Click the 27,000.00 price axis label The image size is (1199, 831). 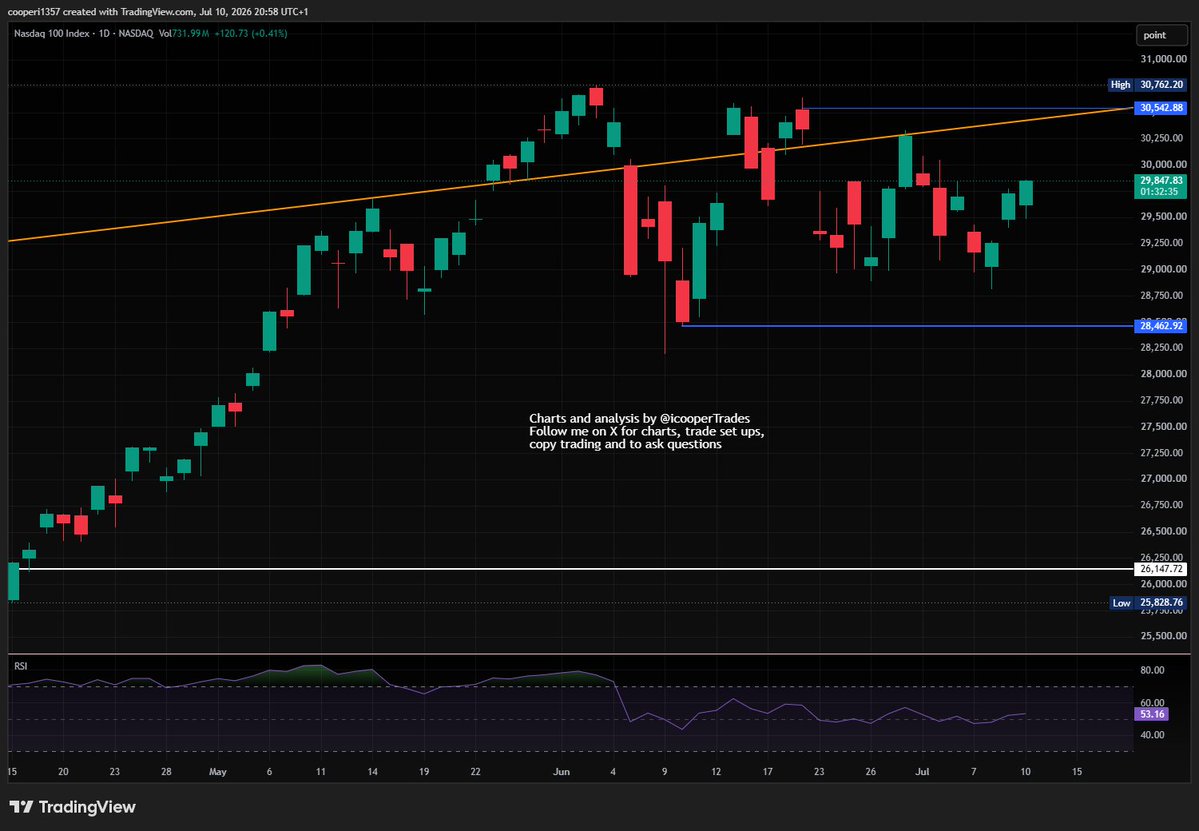pyautogui.click(x=1163, y=479)
